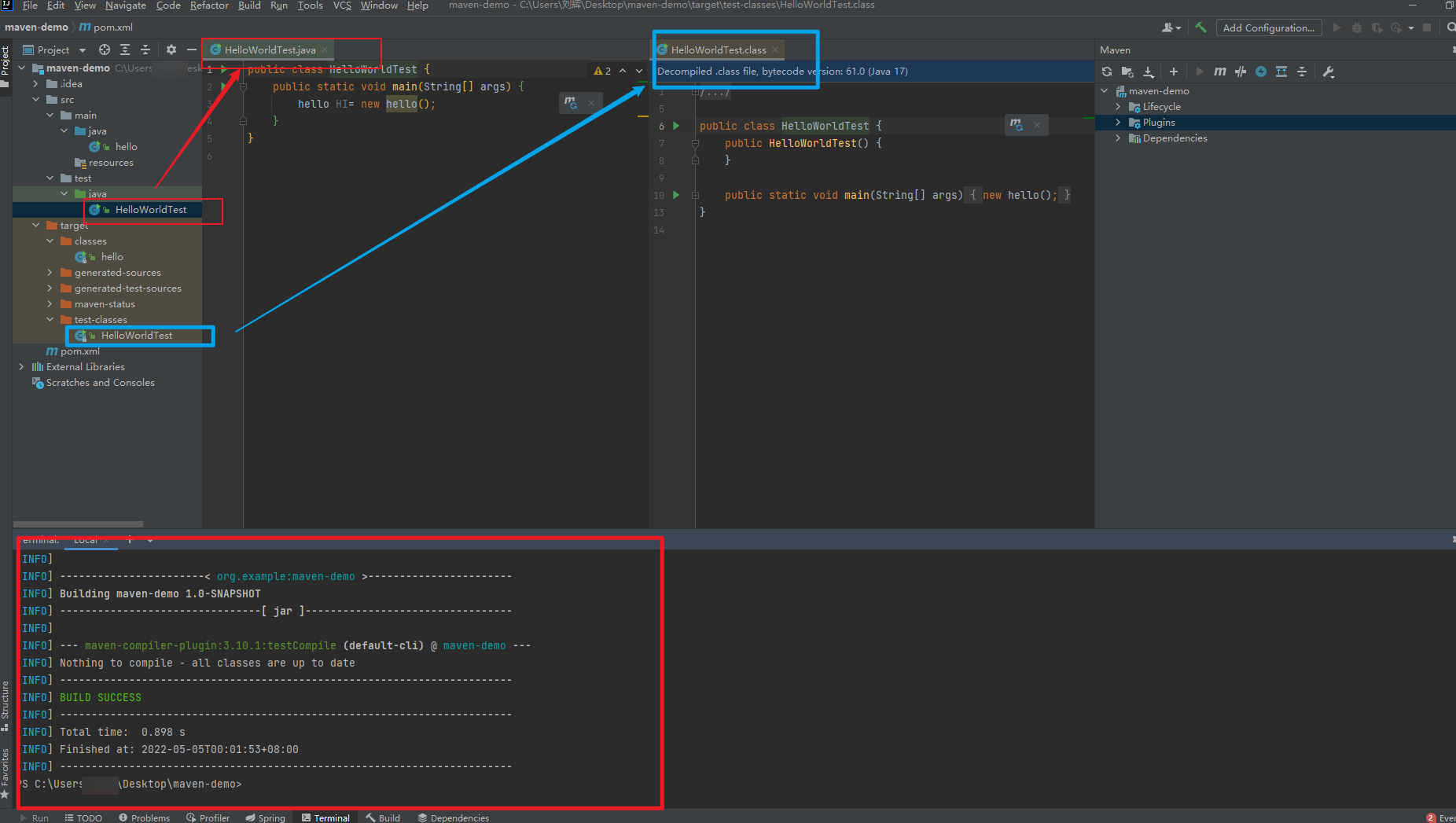1456x823 pixels.
Task: Click the horizontal scrollbar of Project panel
Action: point(78,524)
